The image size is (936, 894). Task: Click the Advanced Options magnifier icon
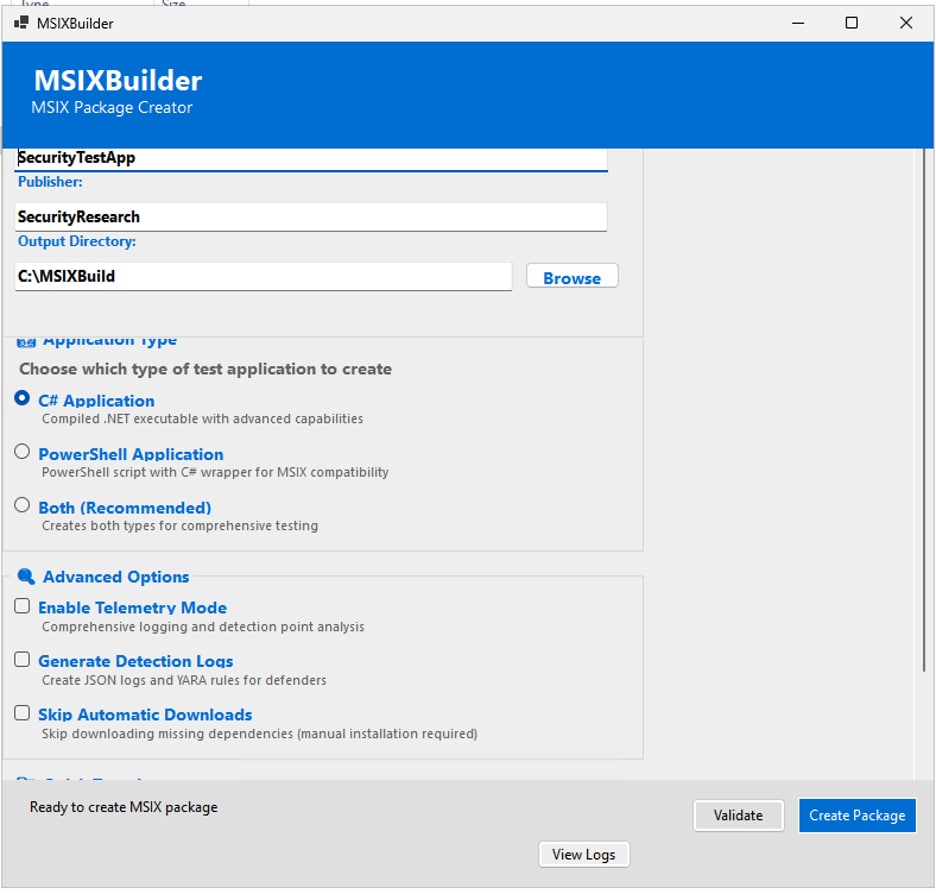pos(26,577)
